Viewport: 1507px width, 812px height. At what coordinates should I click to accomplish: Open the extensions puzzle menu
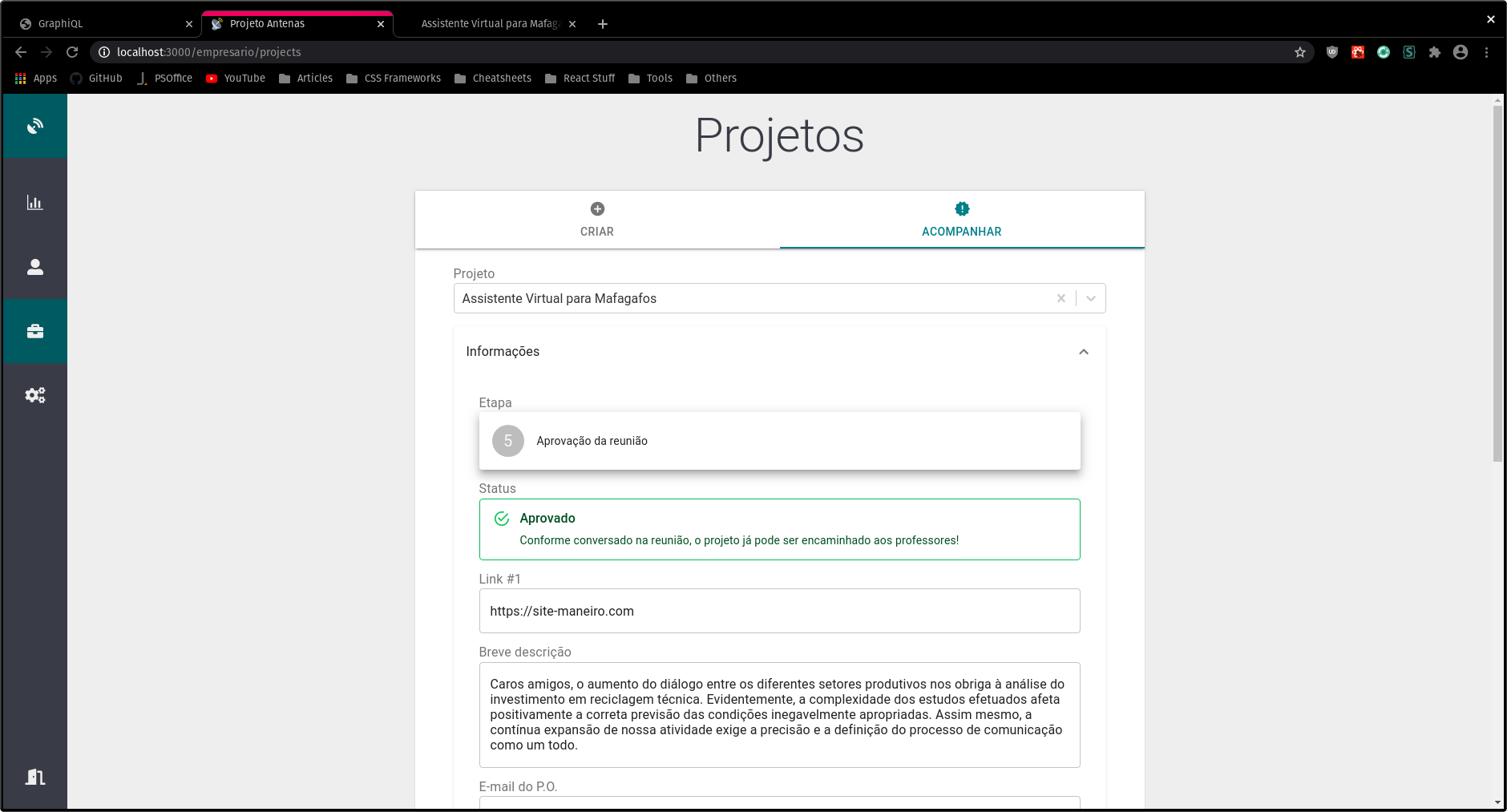pyautogui.click(x=1435, y=52)
